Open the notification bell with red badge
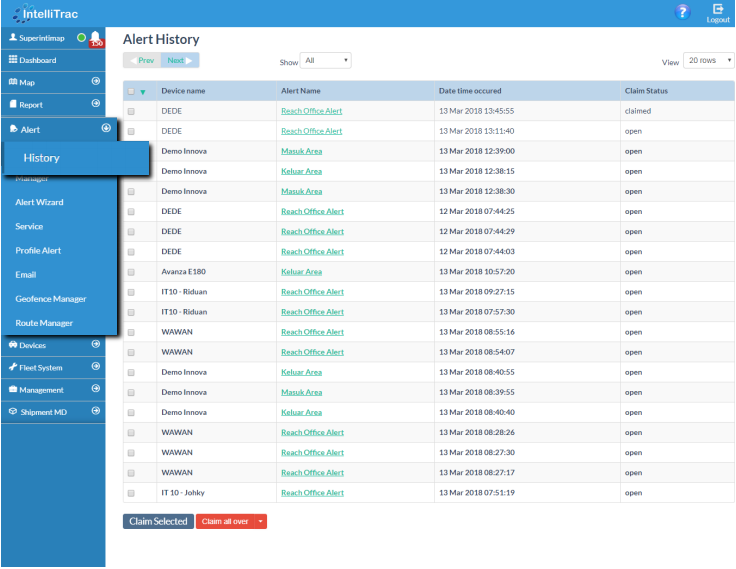The image size is (736, 569). click(x=95, y=38)
